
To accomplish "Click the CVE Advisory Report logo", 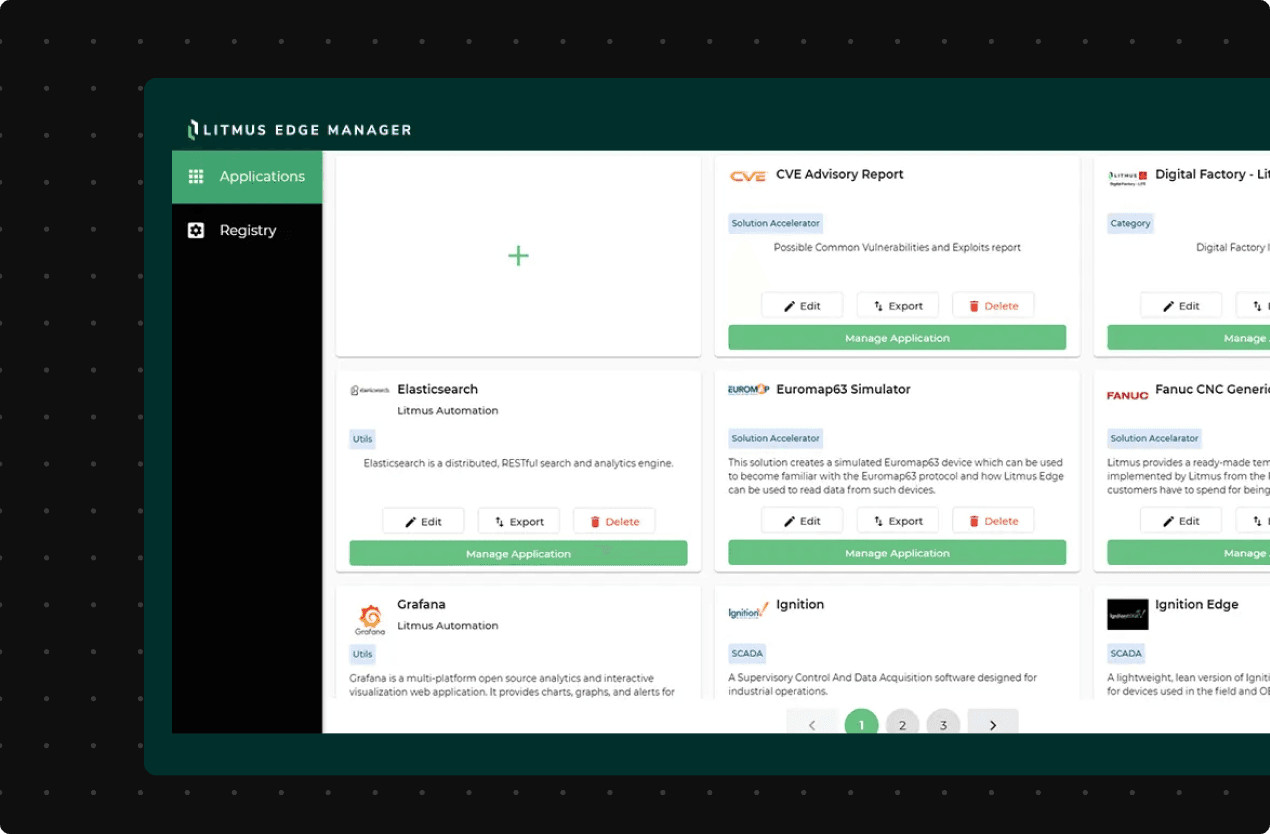I will click(747, 176).
